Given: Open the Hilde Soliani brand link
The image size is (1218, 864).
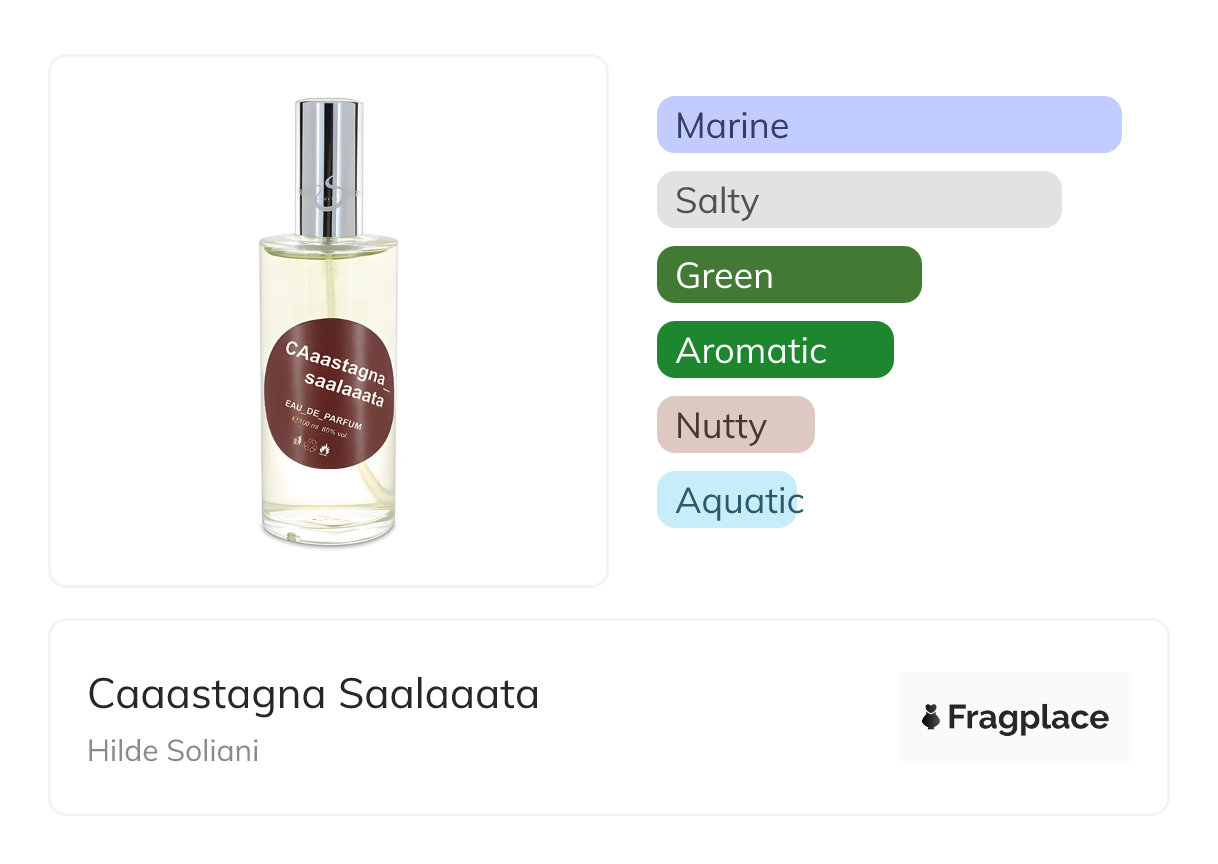Looking at the screenshot, I should click(x=173, y=751).
